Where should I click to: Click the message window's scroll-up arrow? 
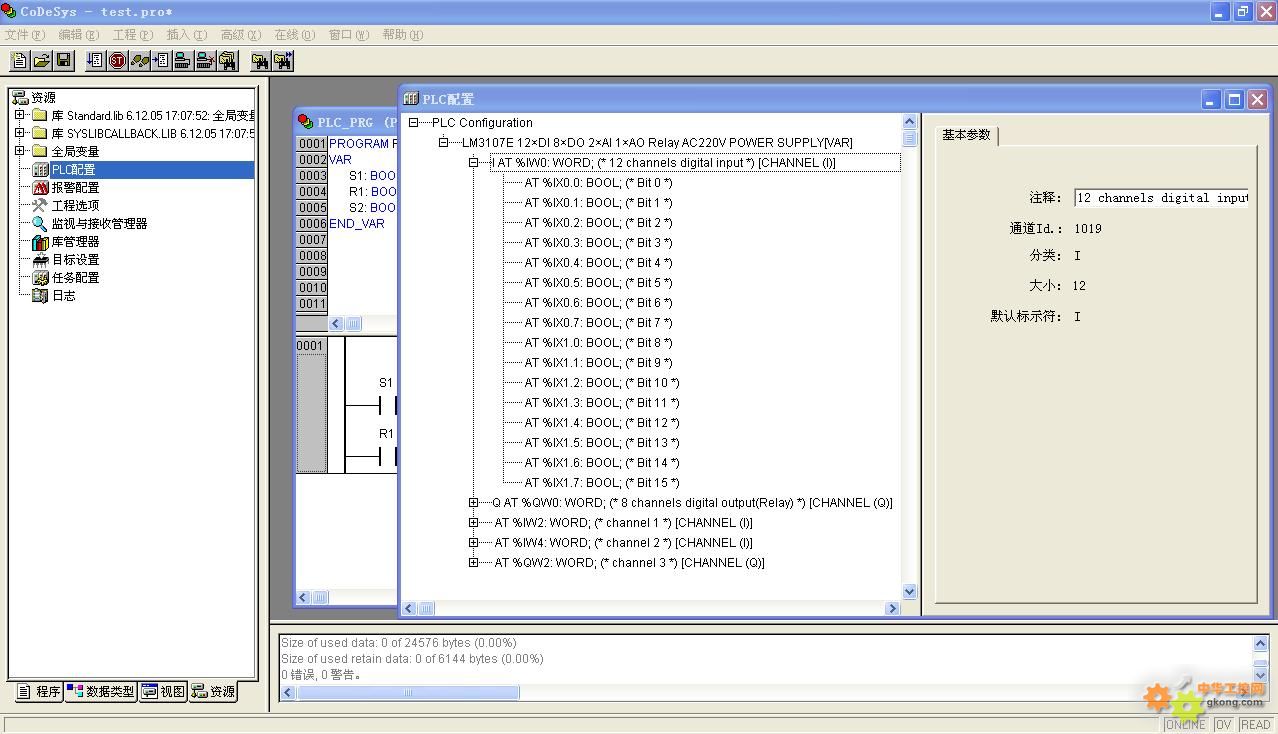click(1260, 643)
